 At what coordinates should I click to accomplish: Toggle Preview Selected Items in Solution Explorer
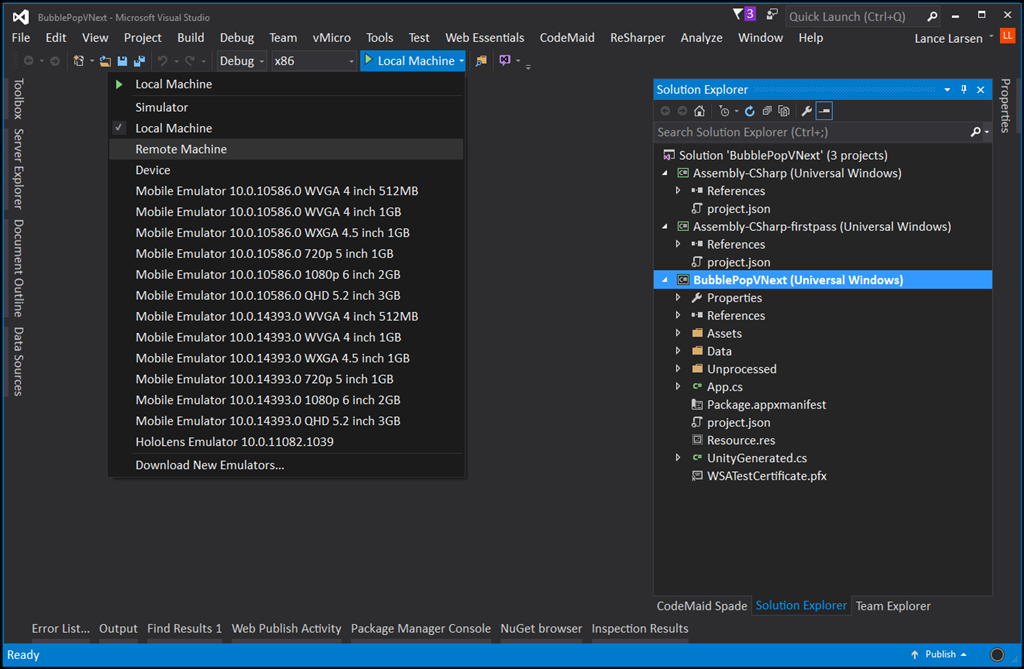824,111
